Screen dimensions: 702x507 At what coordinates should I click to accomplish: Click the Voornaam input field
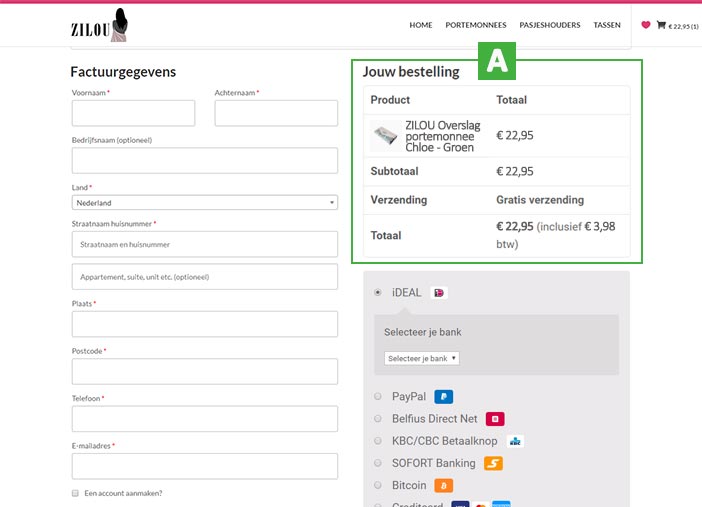(x=133, y=113)
